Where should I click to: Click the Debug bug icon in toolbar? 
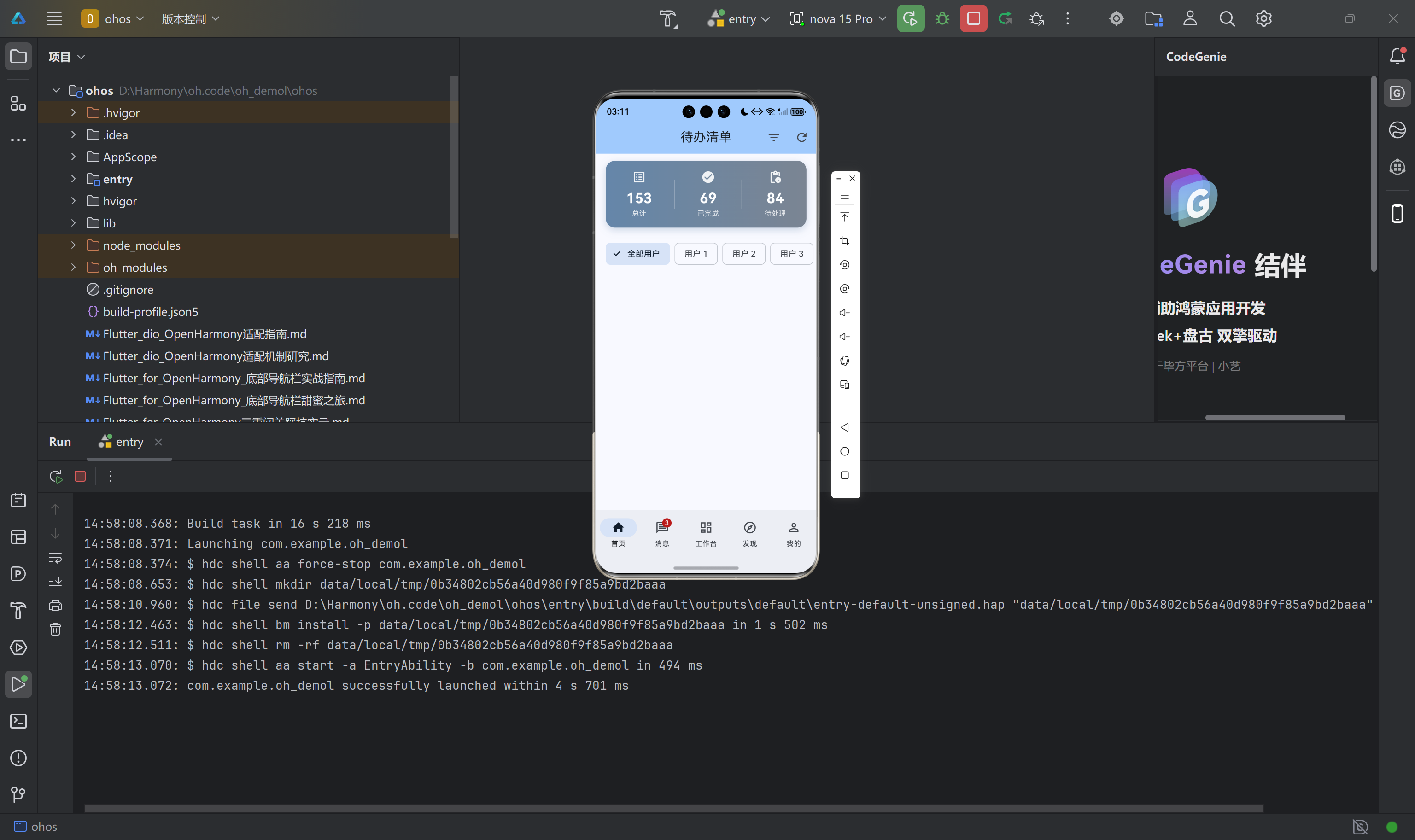tap(942, 19)
